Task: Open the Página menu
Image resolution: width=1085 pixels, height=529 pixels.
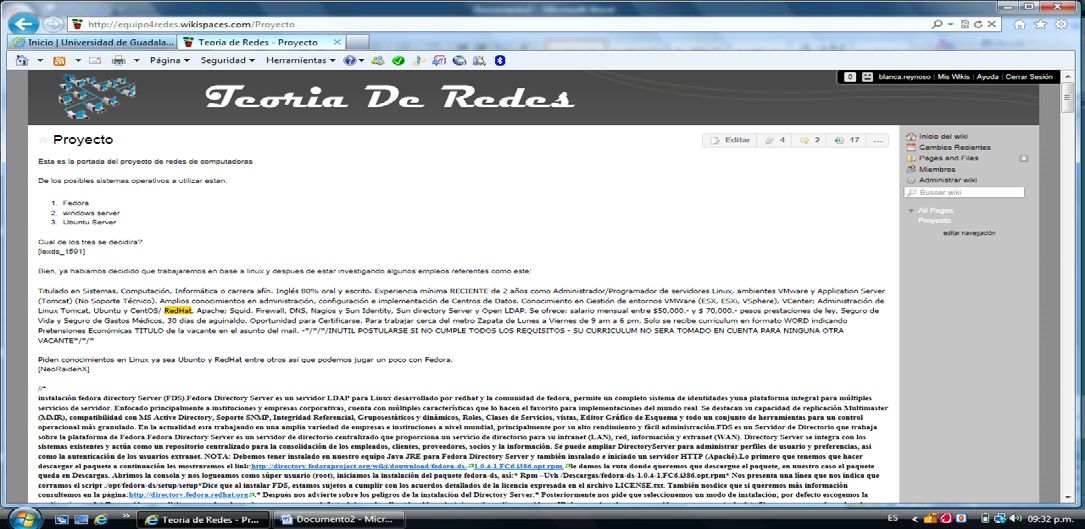Action: 170,60
